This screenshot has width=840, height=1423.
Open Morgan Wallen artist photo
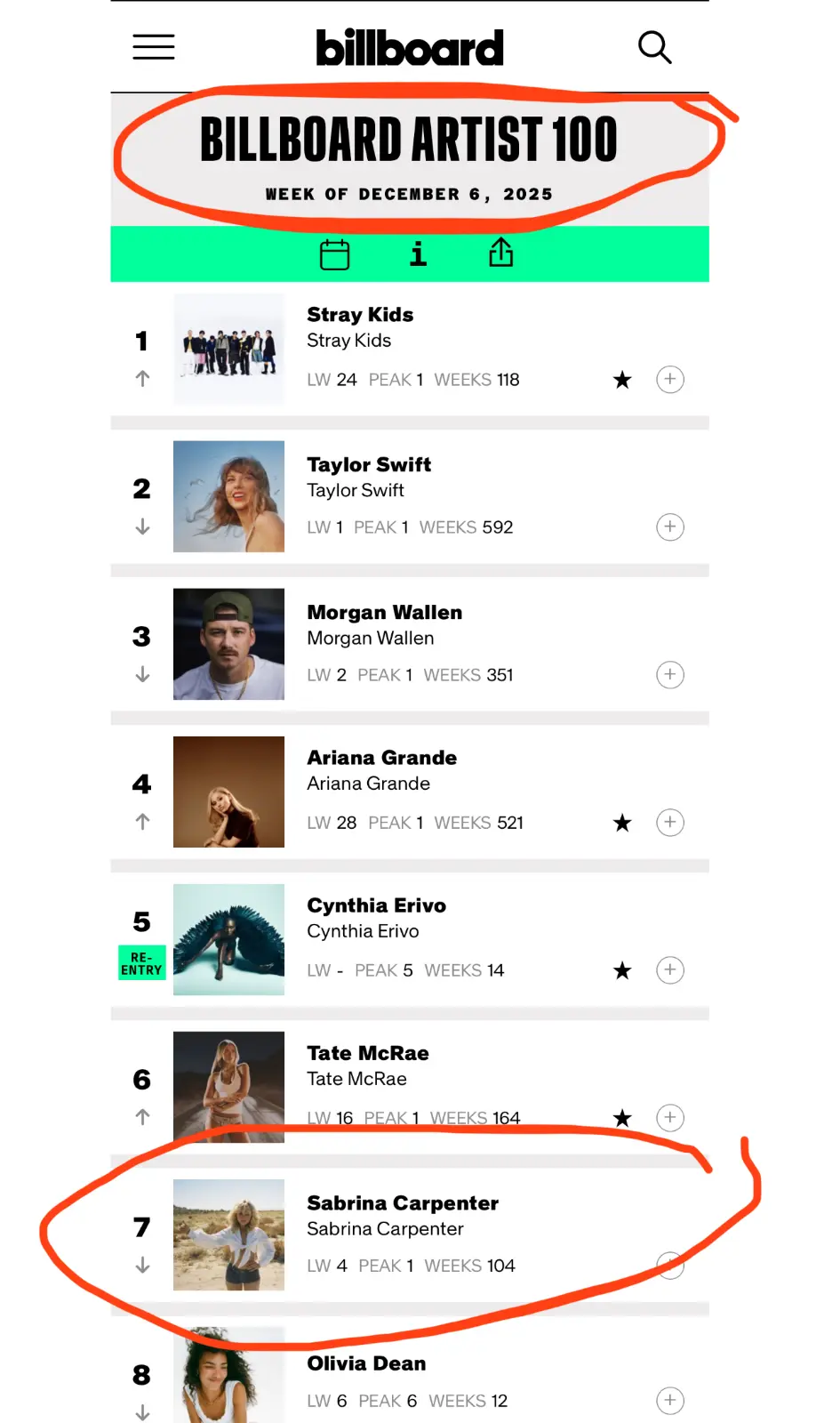click(x=228, y=644)
